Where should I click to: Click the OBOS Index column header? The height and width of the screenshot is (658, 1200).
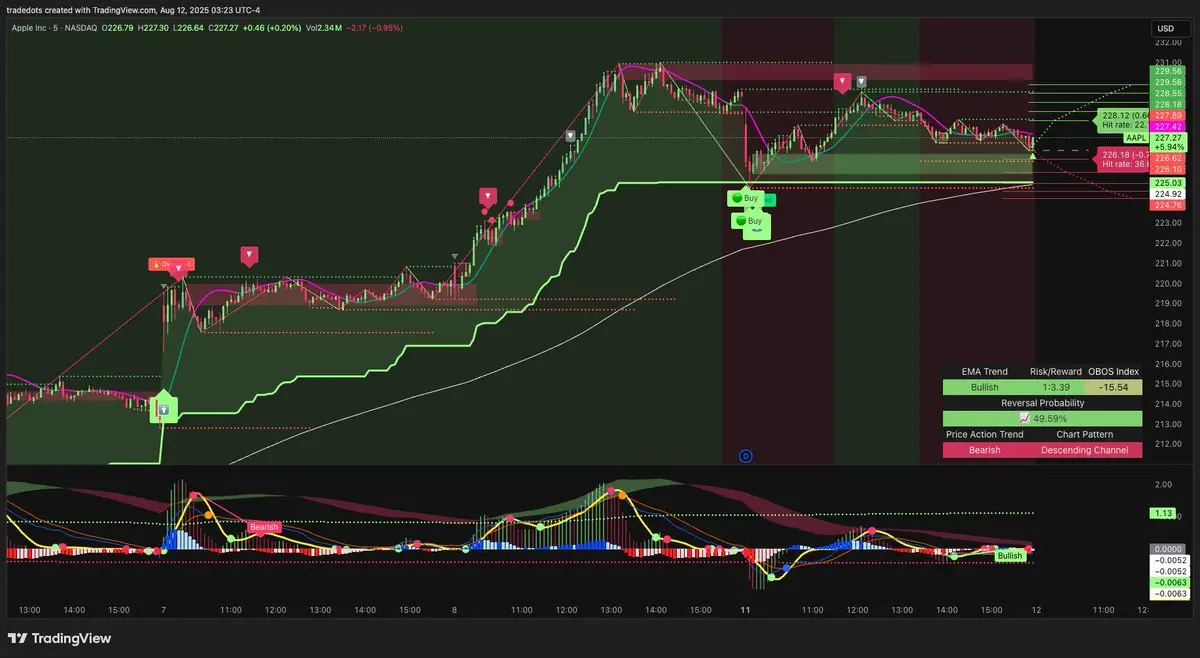tap(1113, 371)
